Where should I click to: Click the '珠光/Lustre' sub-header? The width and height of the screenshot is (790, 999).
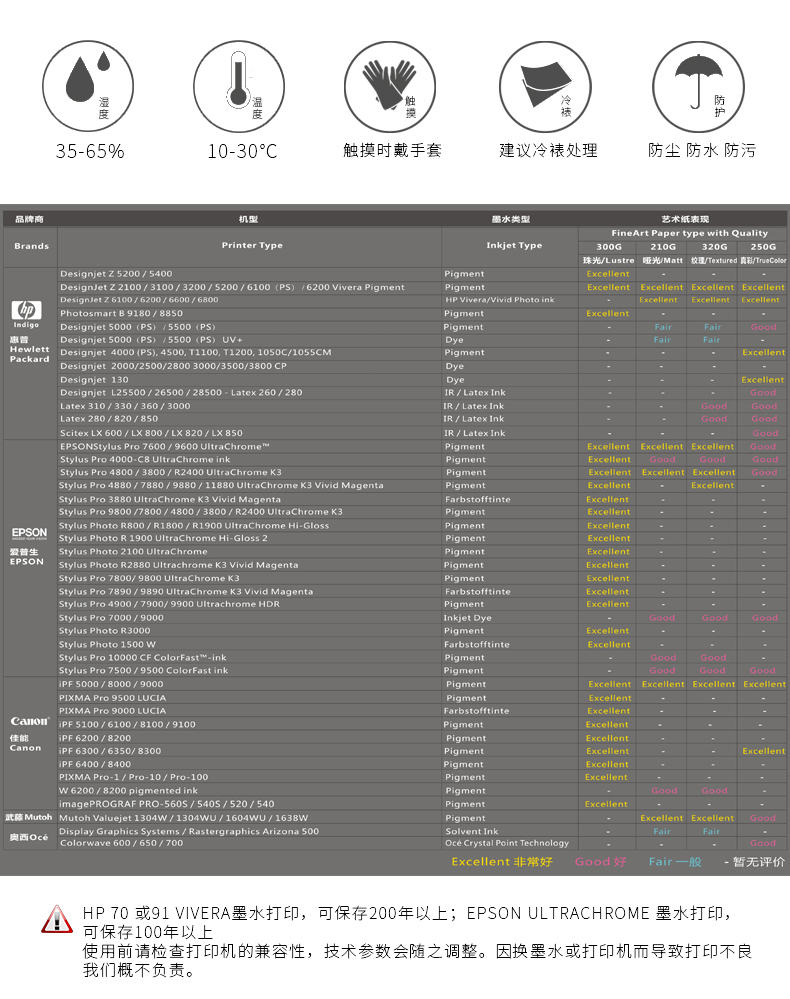[x=608, y=261]
